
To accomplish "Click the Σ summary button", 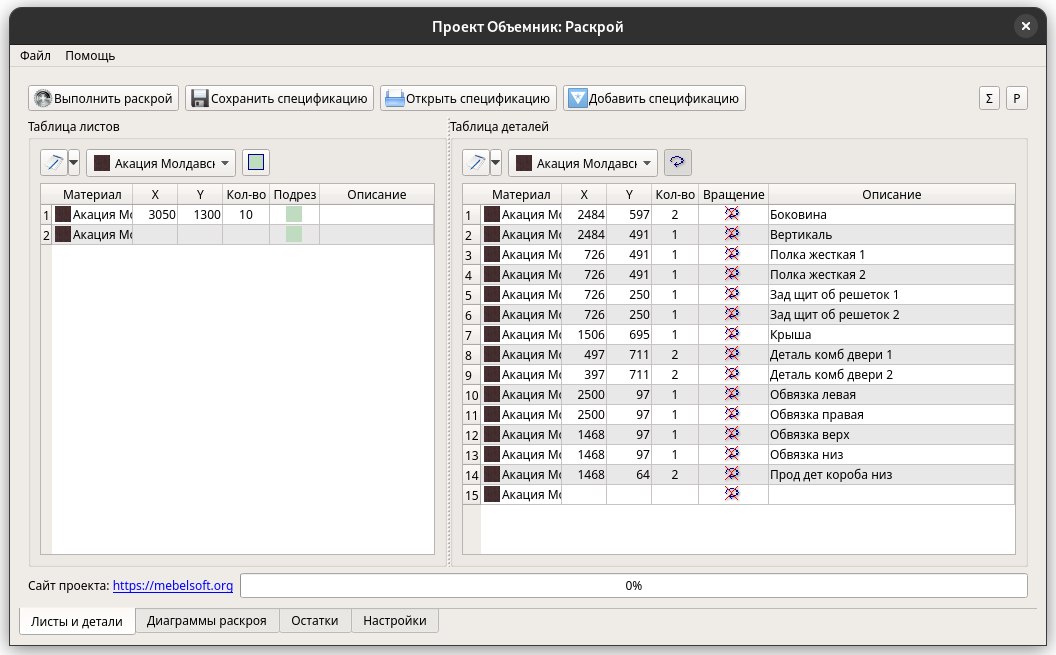I will [989, 98].
